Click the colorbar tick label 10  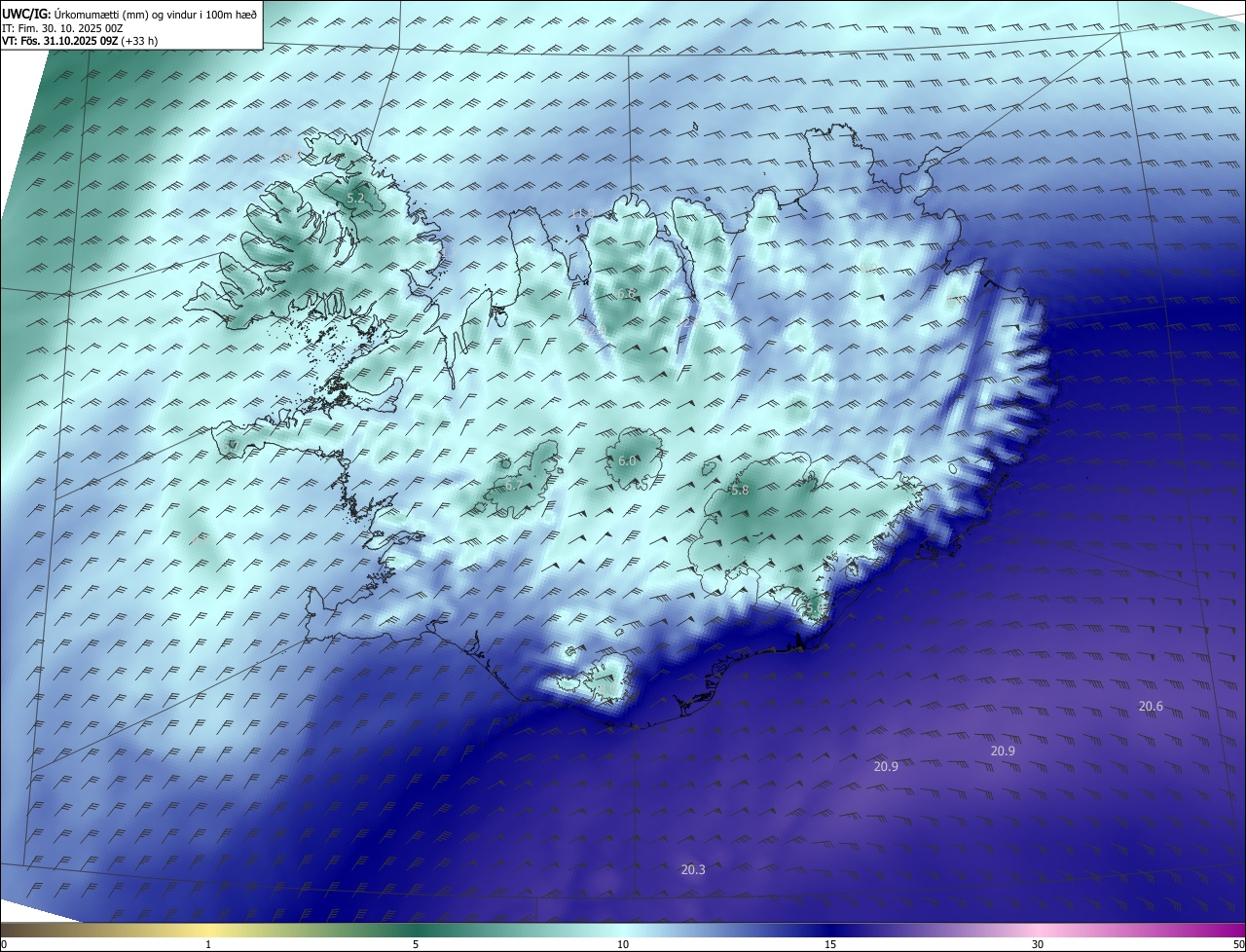623,944
